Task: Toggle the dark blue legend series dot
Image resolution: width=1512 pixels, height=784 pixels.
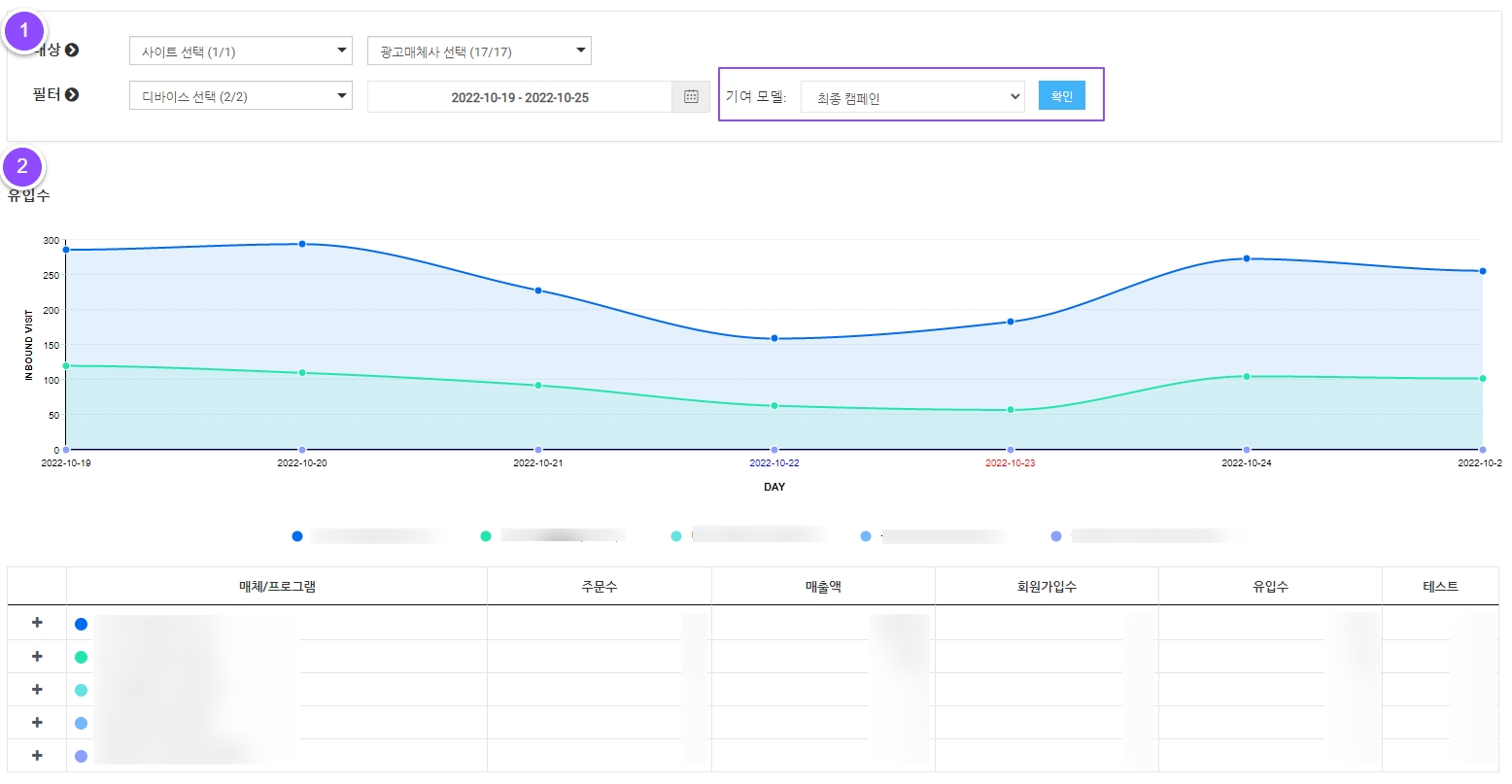Action: point(297,536)
